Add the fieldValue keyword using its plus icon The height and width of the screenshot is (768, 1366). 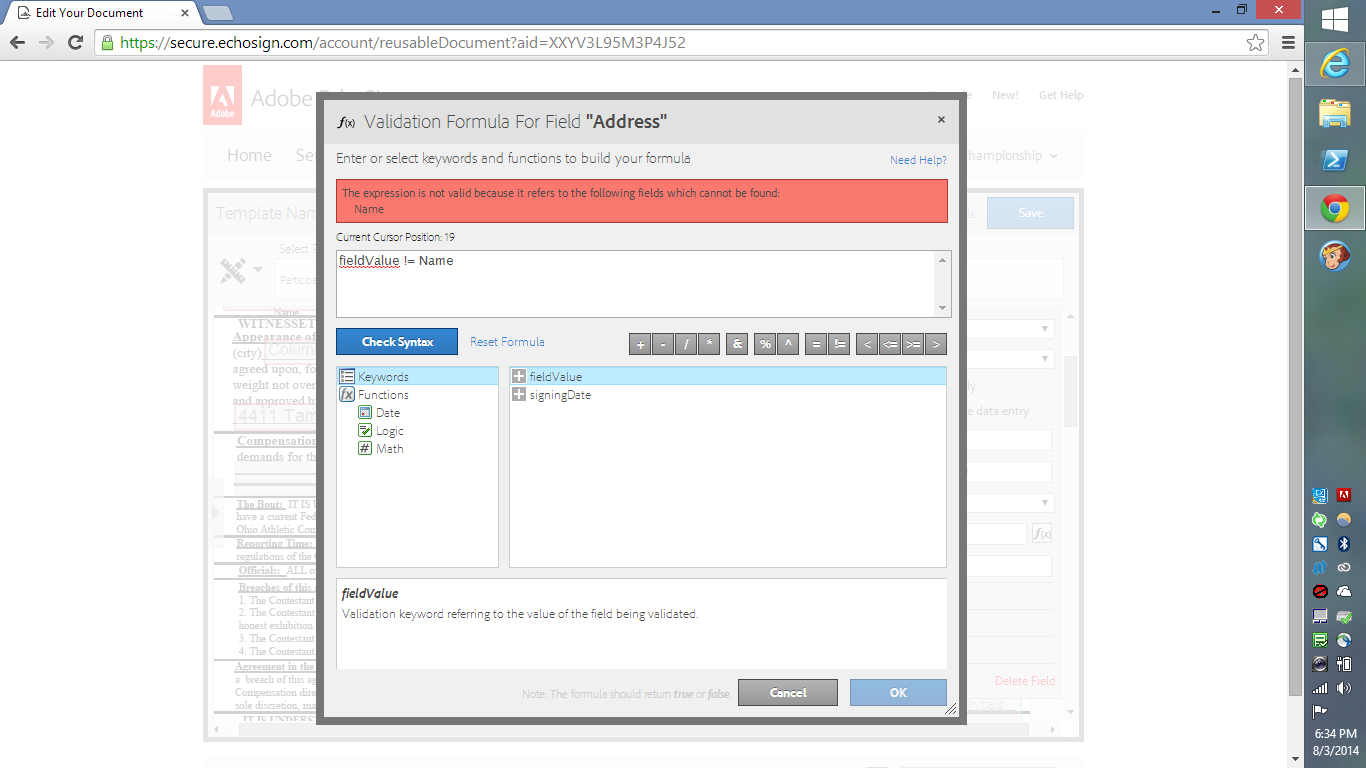coord(519,377)
